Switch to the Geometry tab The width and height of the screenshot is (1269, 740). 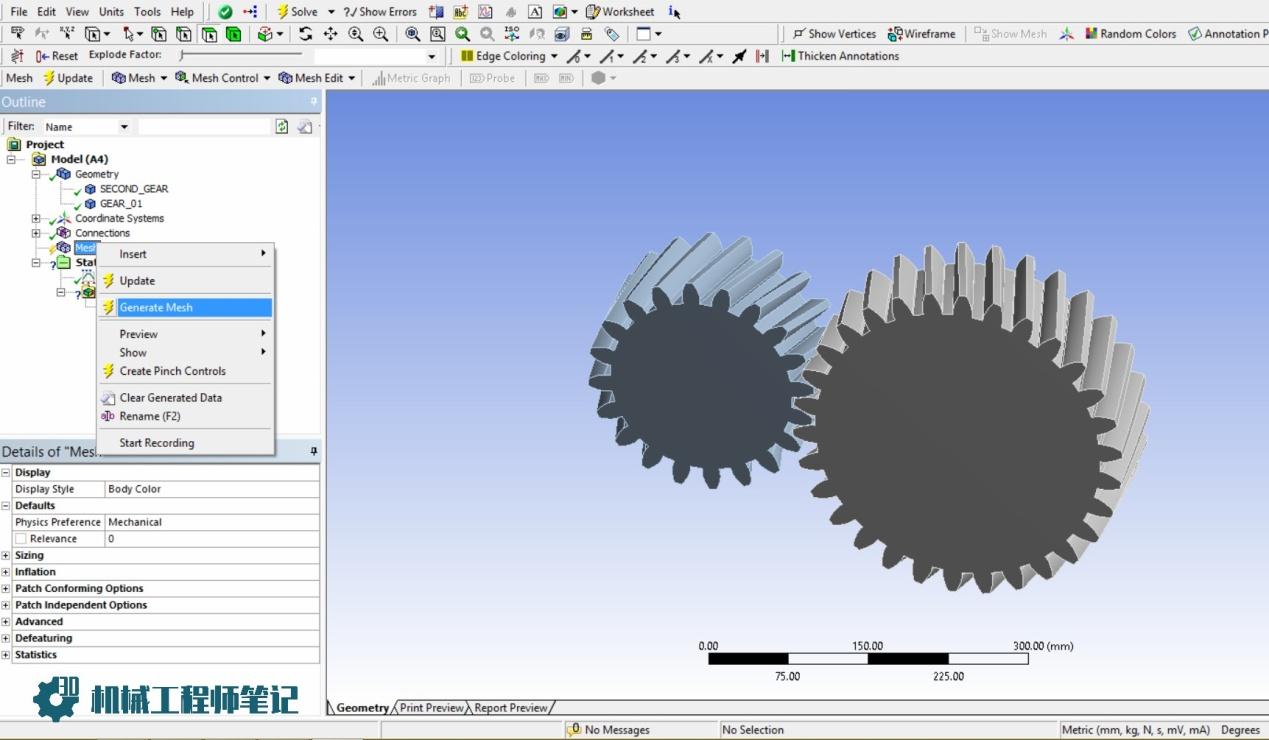[362, 708]
